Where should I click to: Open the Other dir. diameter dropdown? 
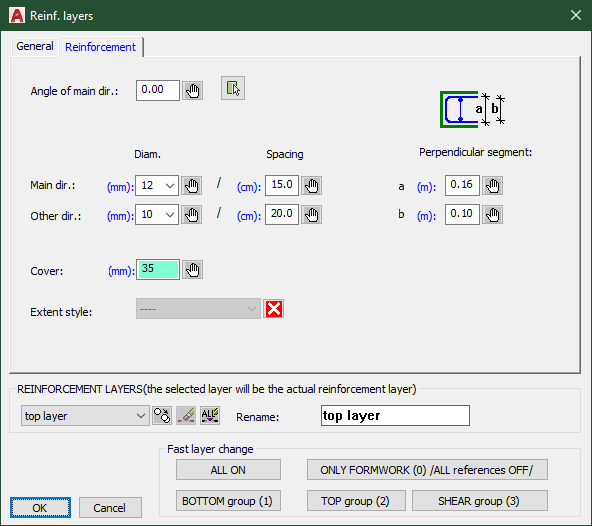click(x=157, y=215)
